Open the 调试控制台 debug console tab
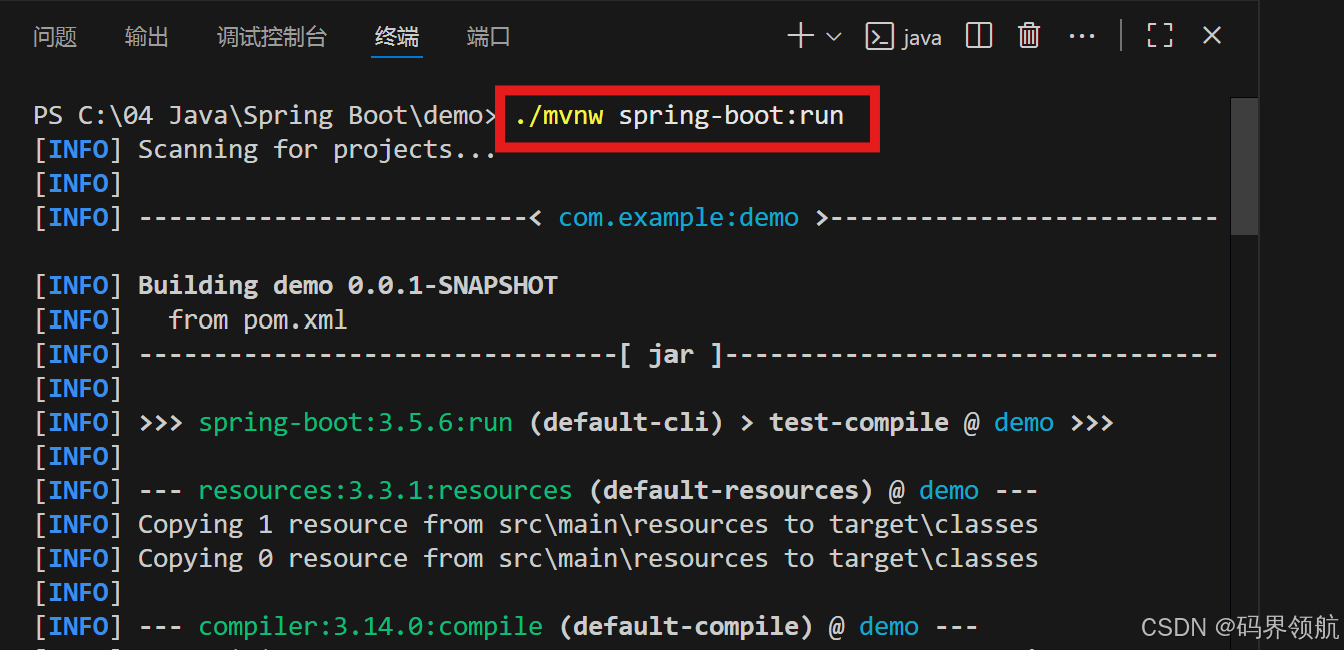 pyautogui.click(x=272, y=37)
